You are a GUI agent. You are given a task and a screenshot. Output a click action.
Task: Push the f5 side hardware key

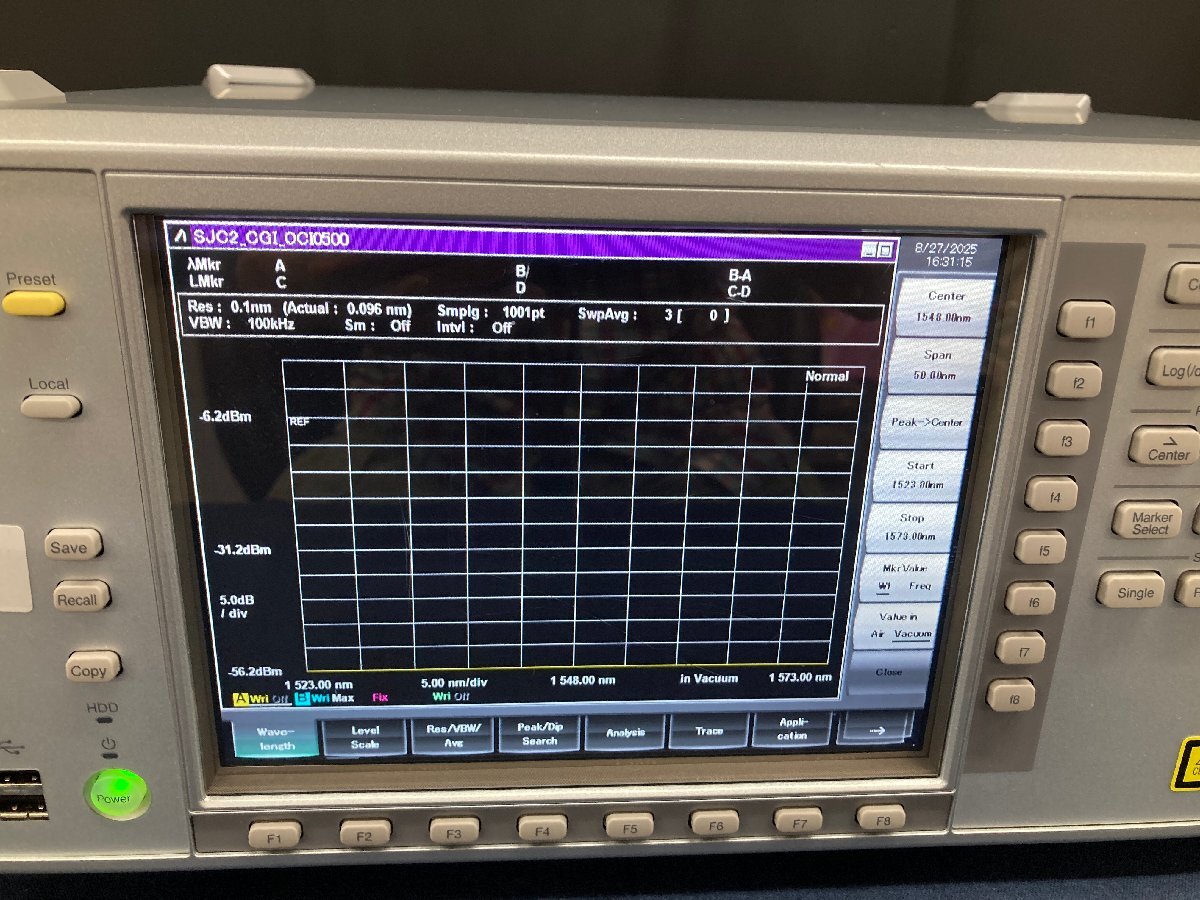pos(1040,547)
